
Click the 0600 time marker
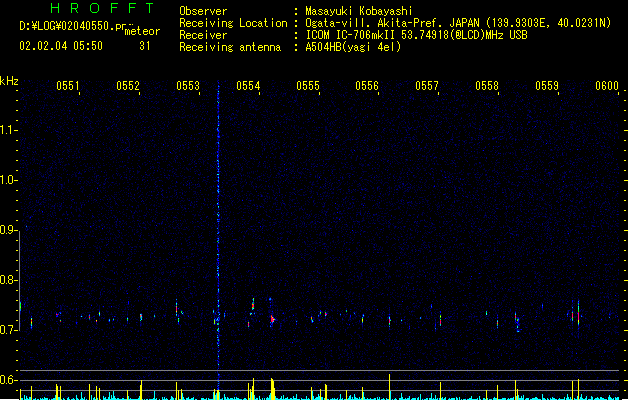(x=607, y=85)
